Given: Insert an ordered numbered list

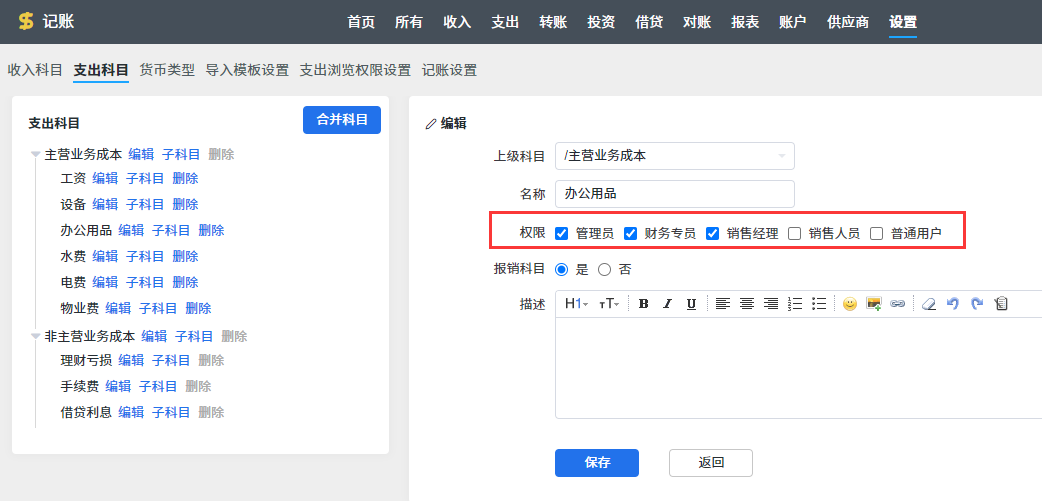Looking at the screenshot, I should point(796,304).
